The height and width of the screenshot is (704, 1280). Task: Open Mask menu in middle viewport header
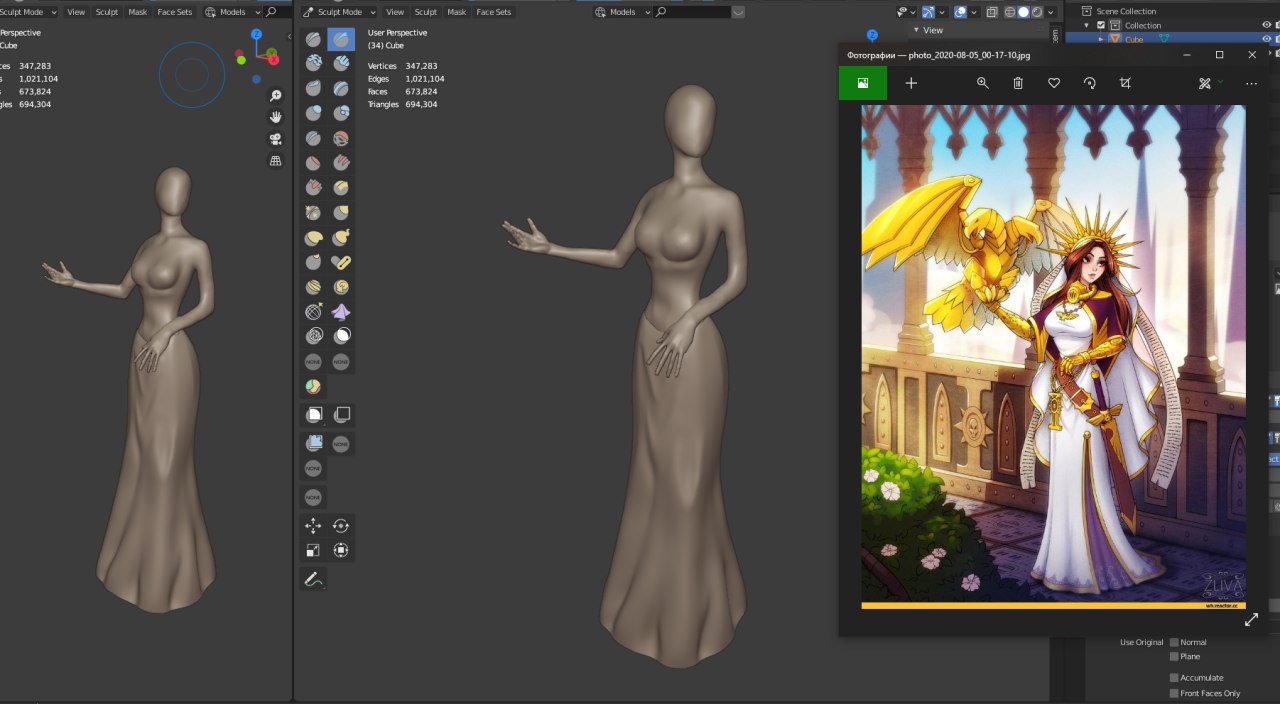point(457,12)
